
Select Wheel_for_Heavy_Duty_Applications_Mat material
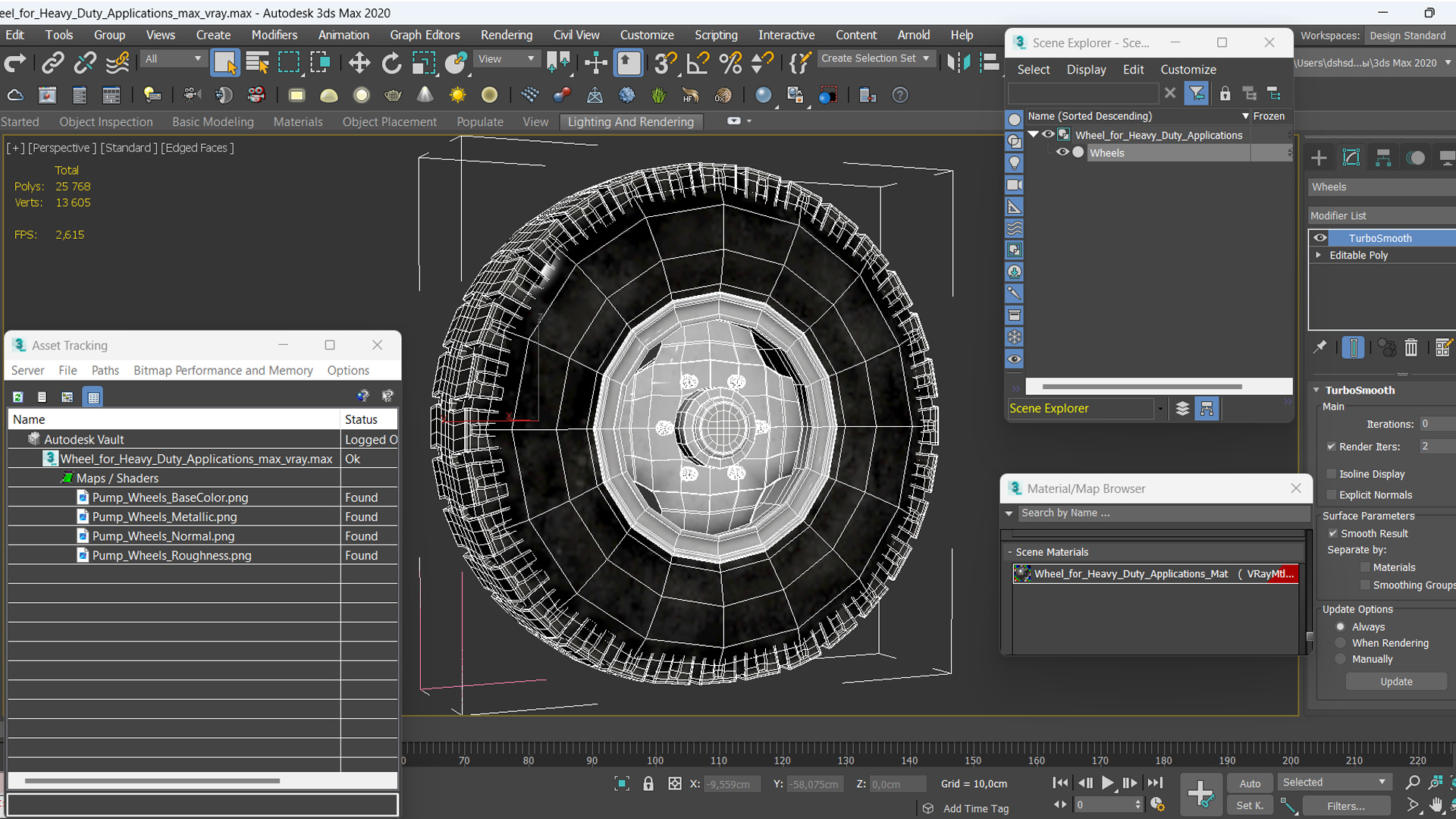pyautogui.click(x=1155, y=574)
